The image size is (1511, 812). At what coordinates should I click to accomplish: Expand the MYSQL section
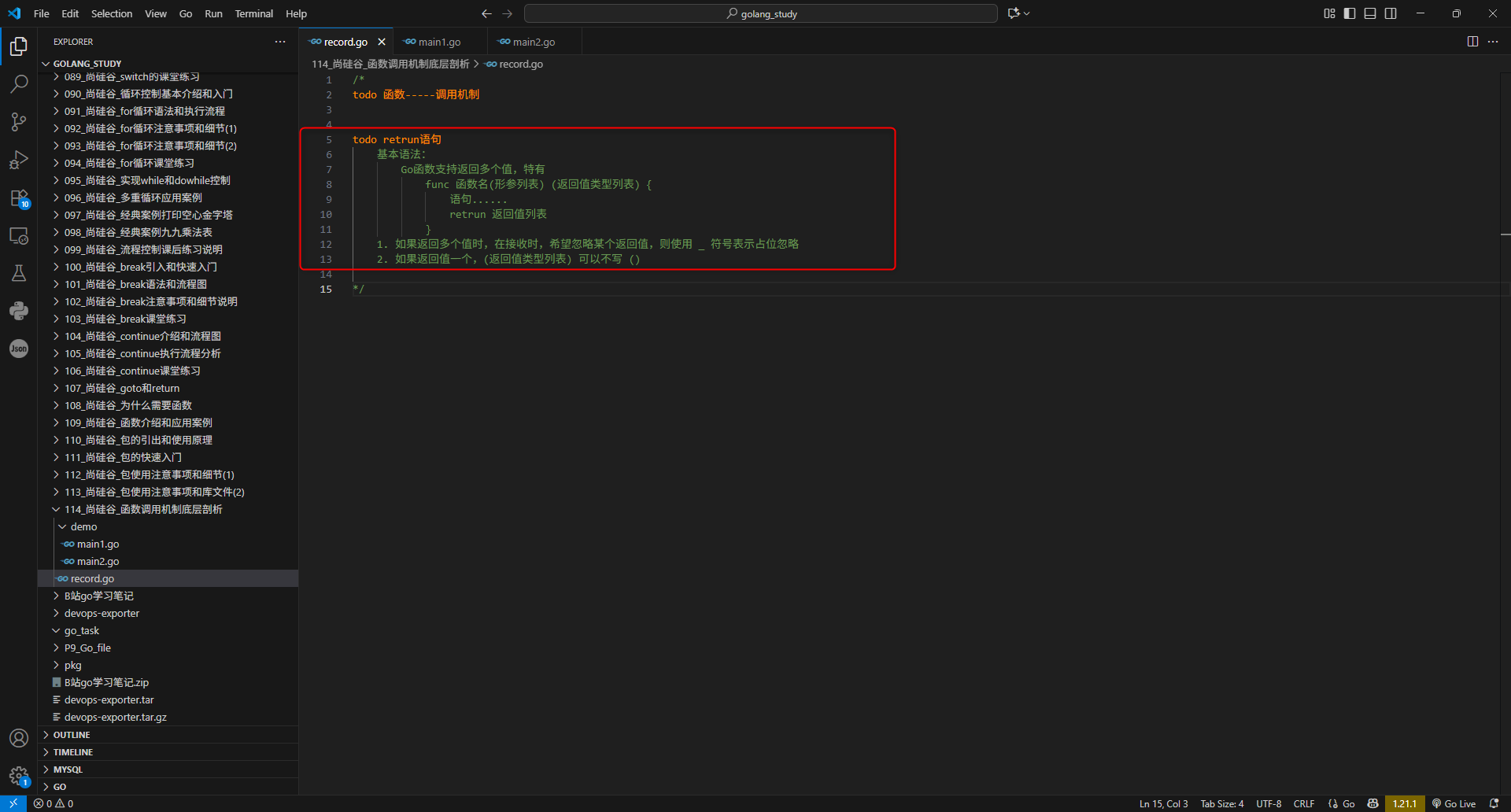pyautogui.click(x=168, y=770)
